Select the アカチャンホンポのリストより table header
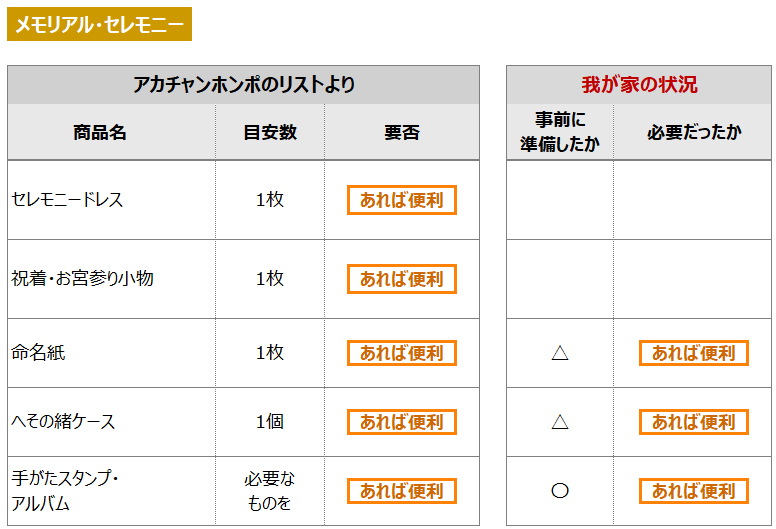 (x=243, y=85)
